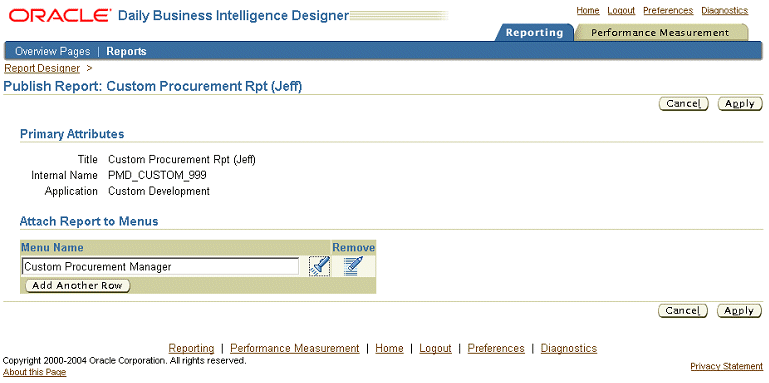Screen dimensions: 769x383
Task: Switch to the Performance Measurement tab
Action: tap(660, 33)
